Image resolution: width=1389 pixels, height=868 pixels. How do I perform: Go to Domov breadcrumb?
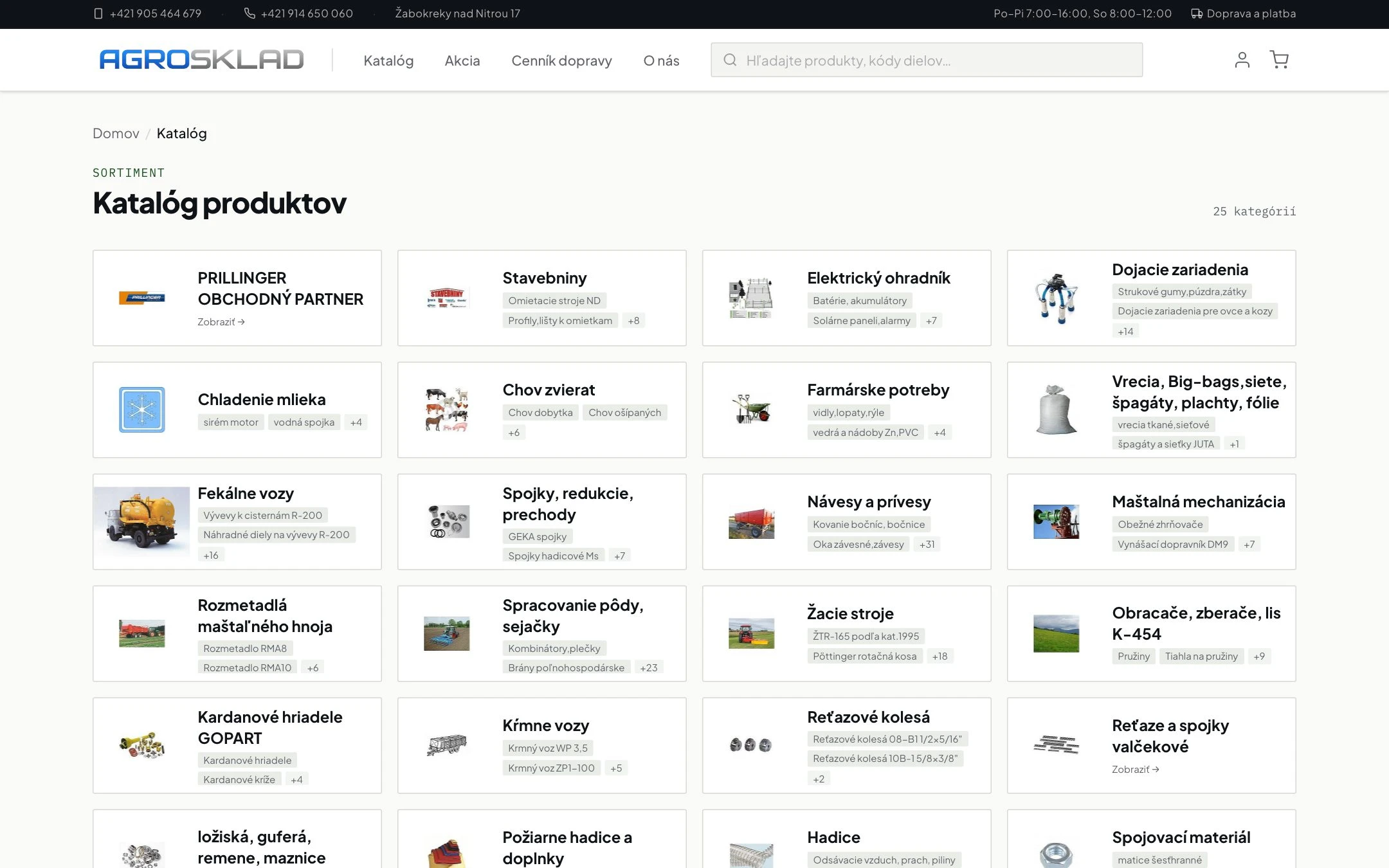(116, 133)
